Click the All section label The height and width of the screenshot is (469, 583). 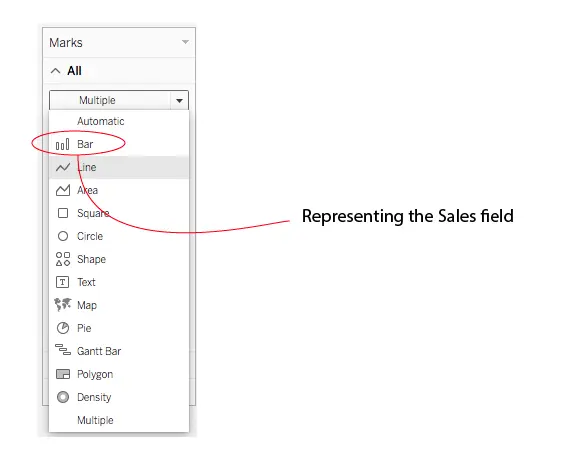tap(74, 71)
